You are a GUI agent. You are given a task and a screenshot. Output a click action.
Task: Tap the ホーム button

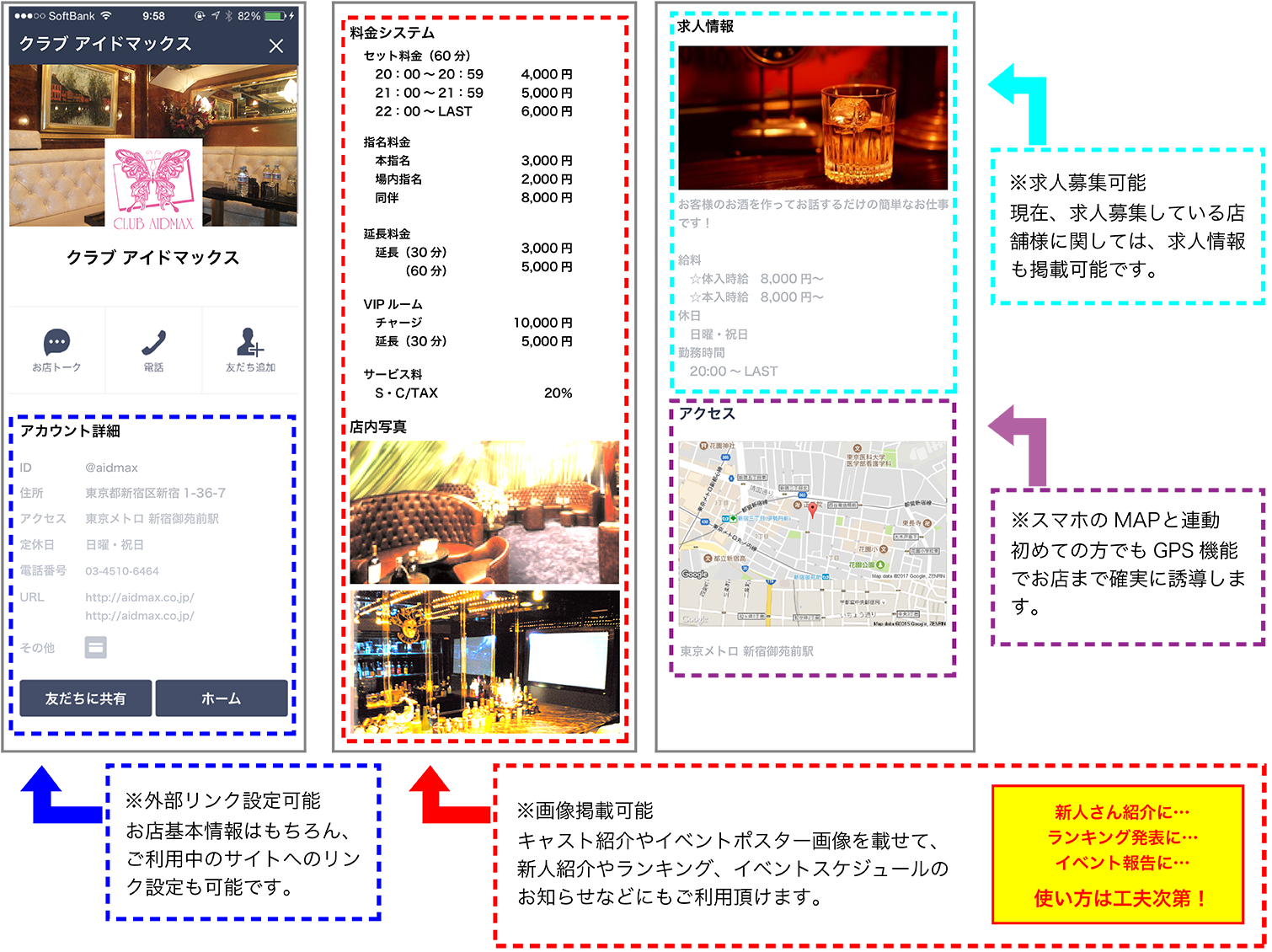point(222,698)
